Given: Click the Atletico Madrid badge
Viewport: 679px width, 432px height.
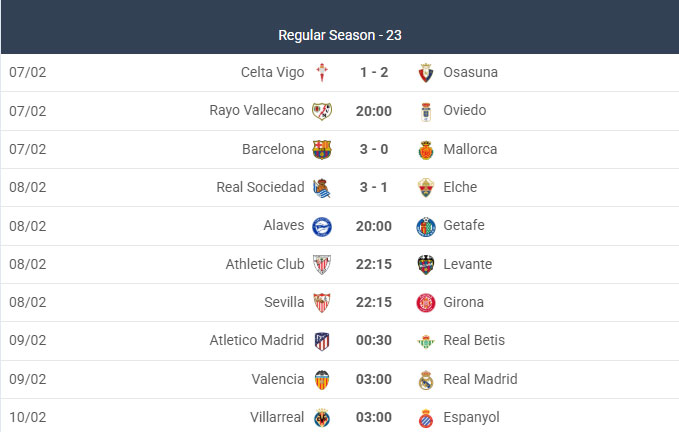Looking at the screenshot, I should (x=322, y=341).
